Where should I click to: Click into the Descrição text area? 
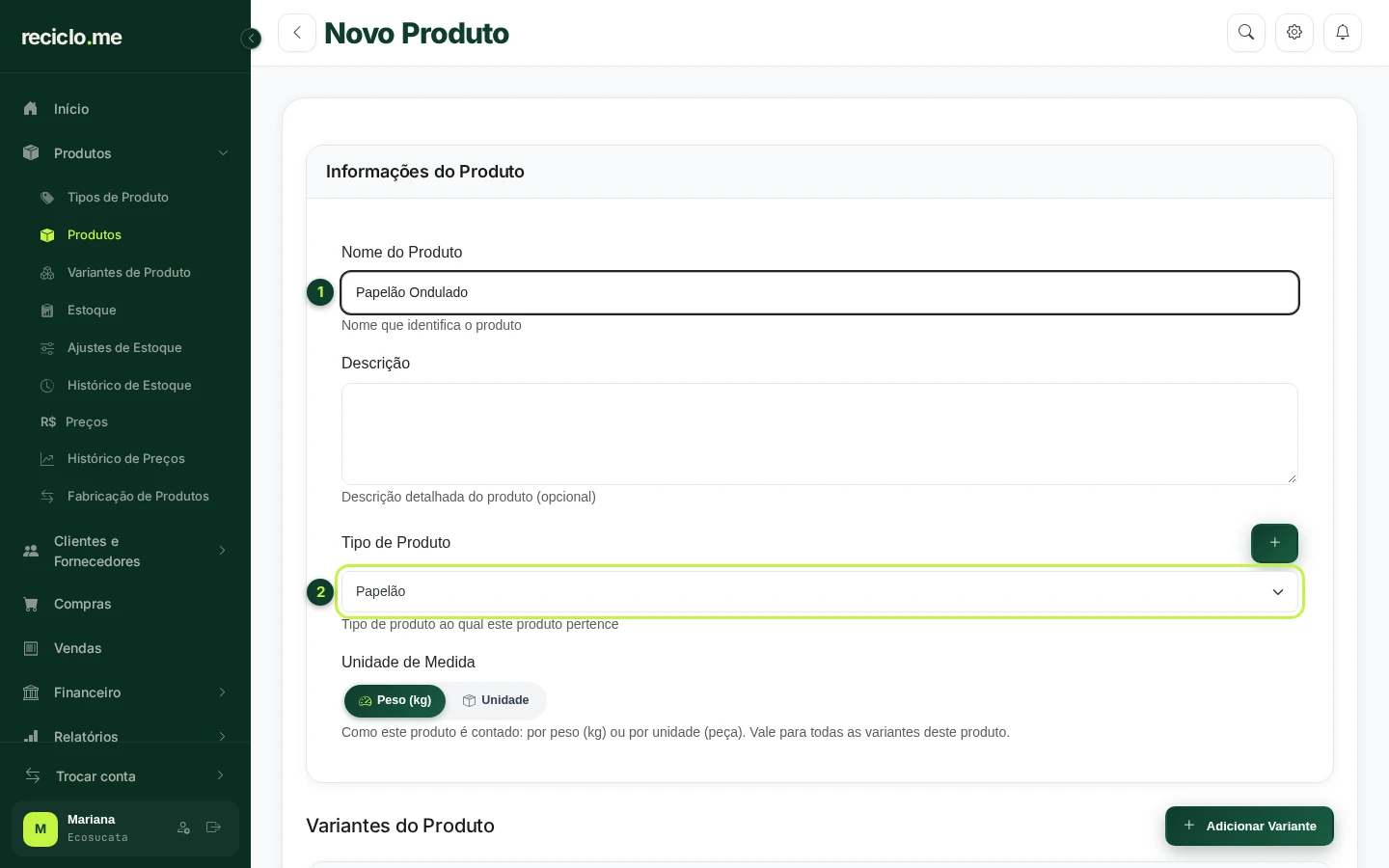point(820,434)
